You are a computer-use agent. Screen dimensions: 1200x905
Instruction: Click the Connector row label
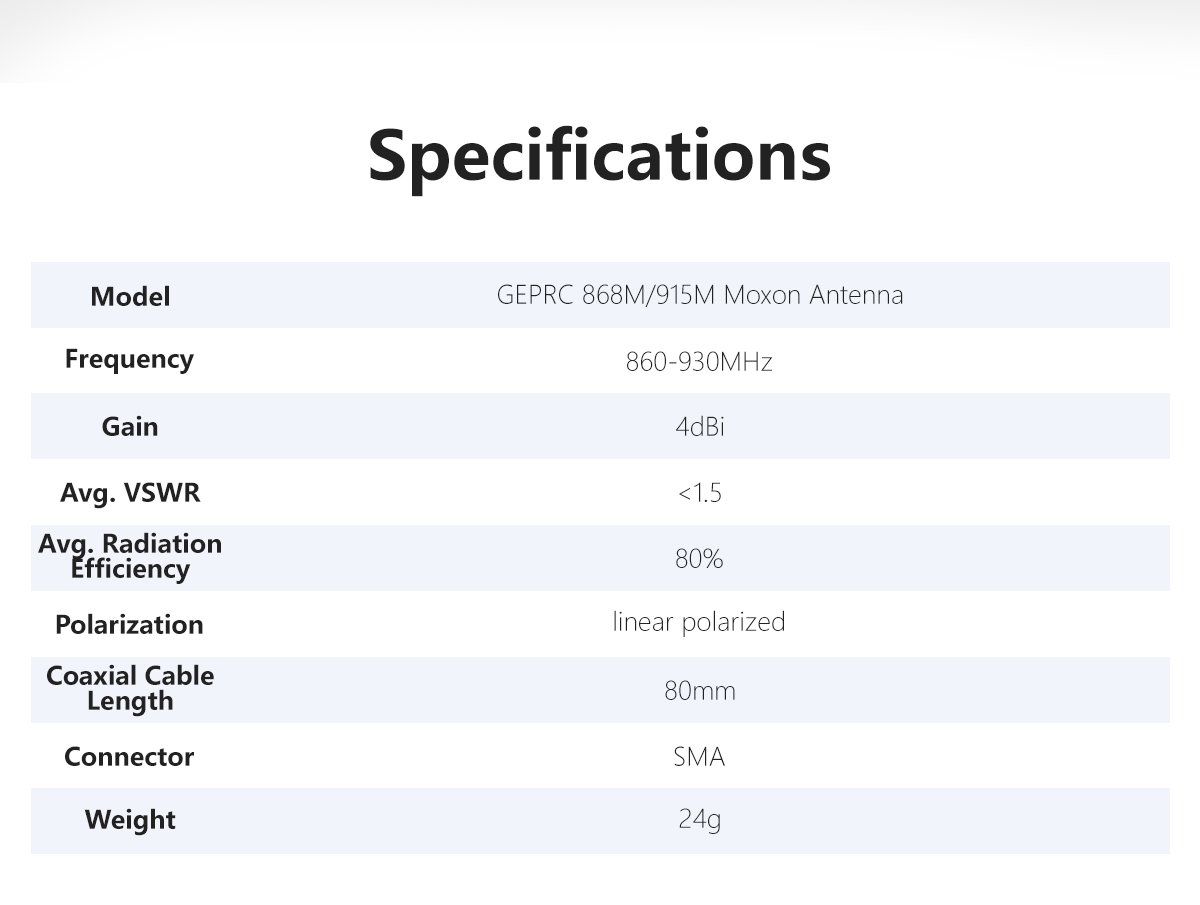(x=129, y=757)
